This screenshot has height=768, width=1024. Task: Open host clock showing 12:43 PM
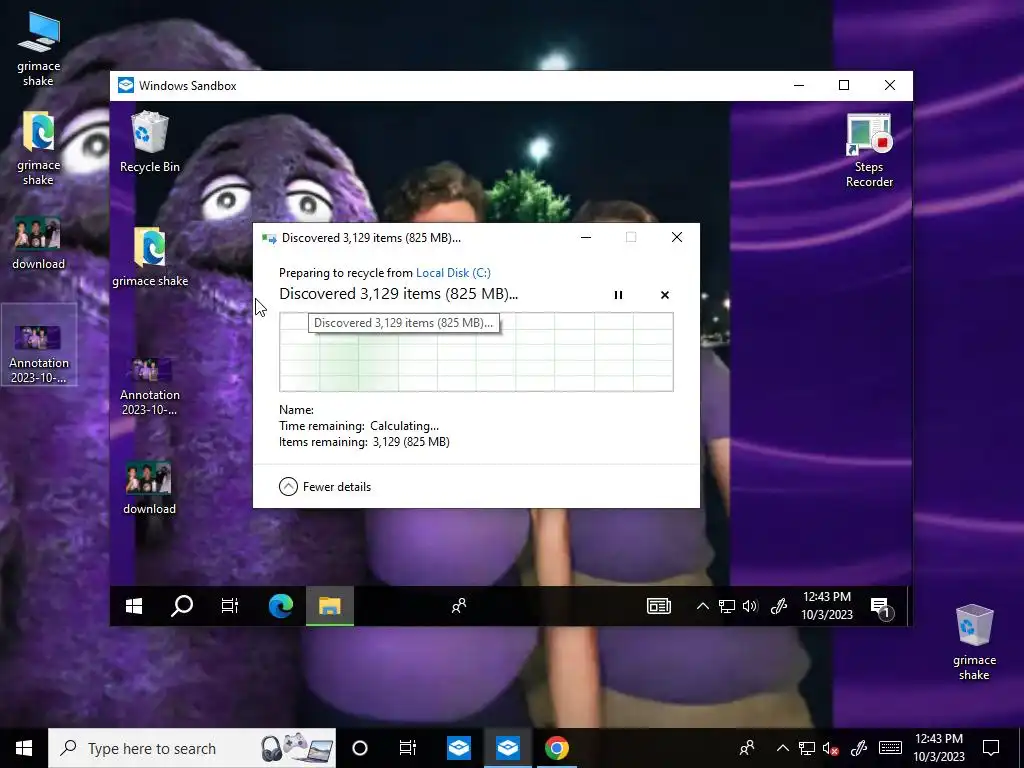click(x=938, y=748)
